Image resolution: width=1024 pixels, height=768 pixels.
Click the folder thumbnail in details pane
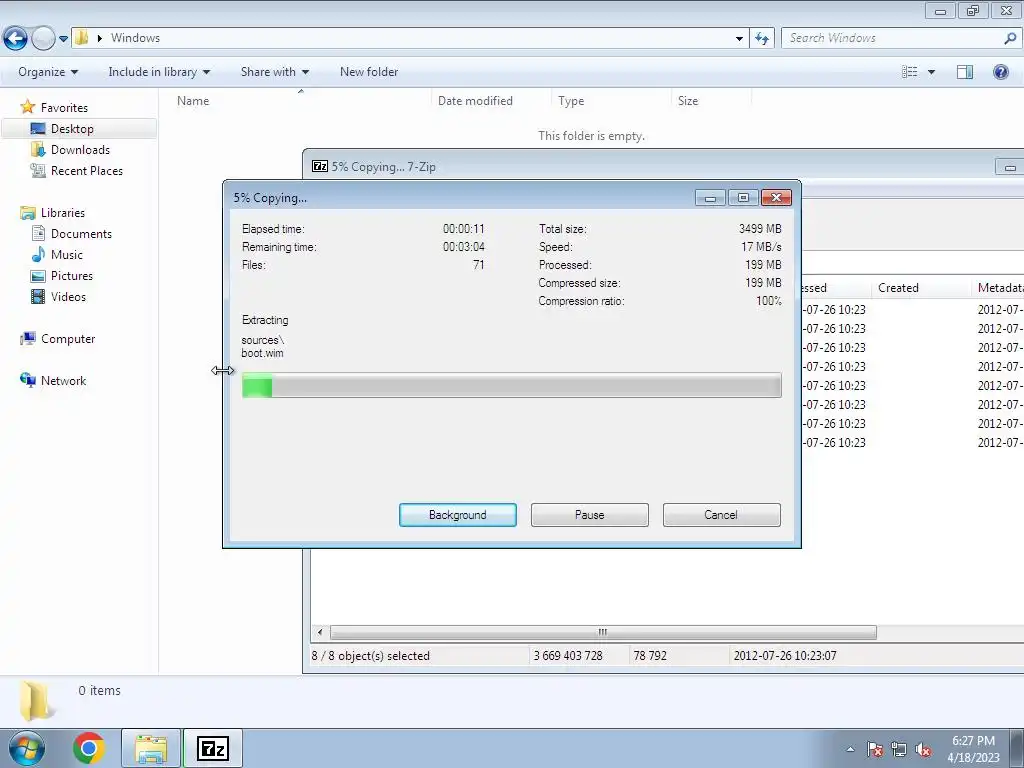coord(36,700)
